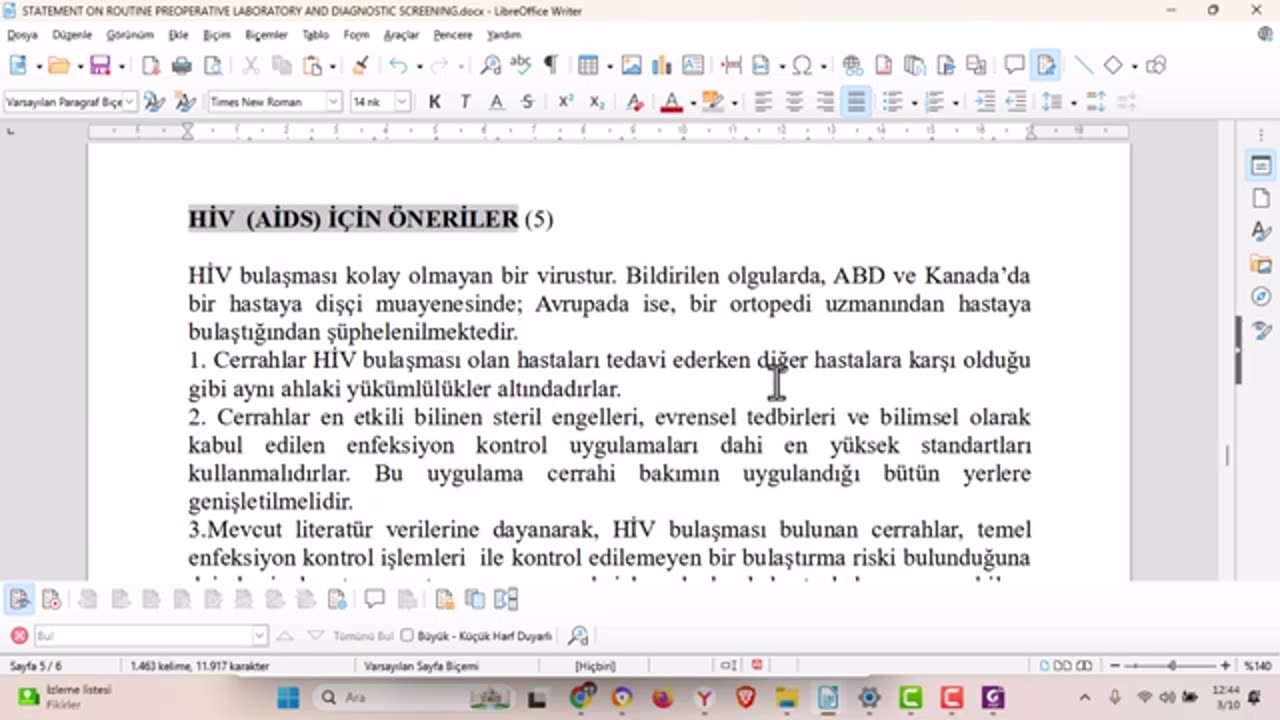This screenshot has height=720, width=1280.
Task: Open the line spacing dropdown arrow
Action: tap(1073, 102)
